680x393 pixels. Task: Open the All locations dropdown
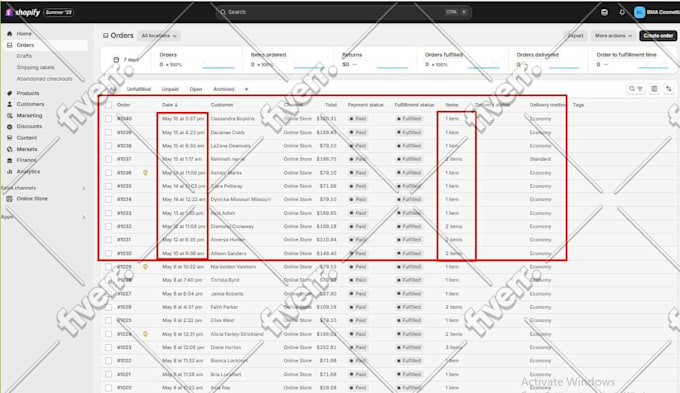pos(159,36)
